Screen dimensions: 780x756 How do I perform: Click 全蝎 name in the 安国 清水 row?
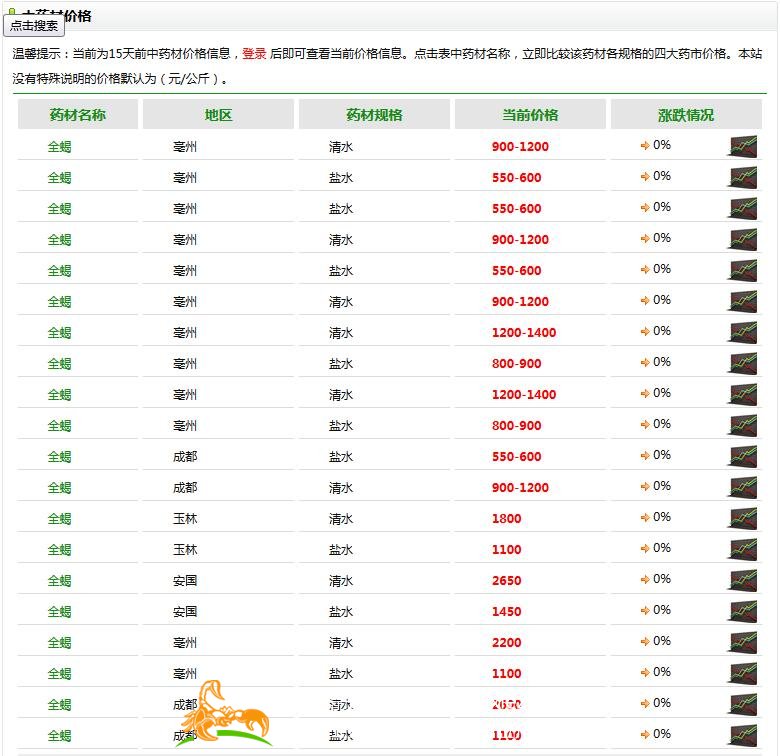pyautogui.click(x=60, y=580)
